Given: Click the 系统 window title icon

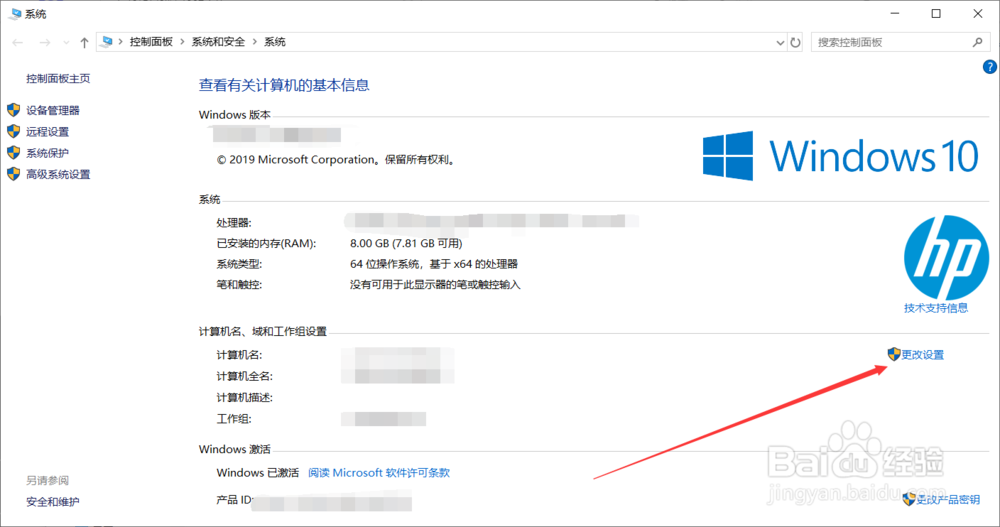Looking at the screenshot, I should 15,13.
